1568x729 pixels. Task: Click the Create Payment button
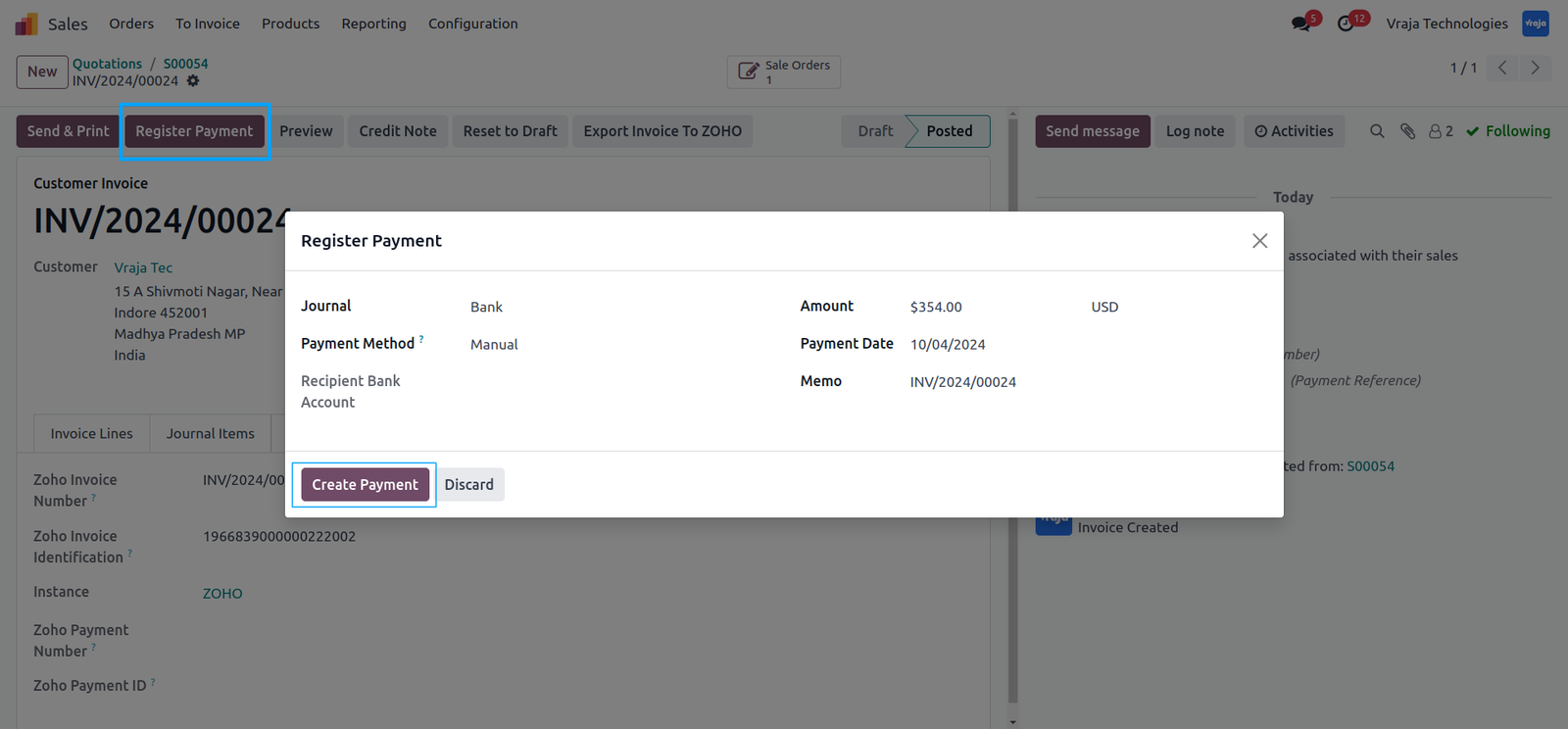pyautogui.click(x=365, y=485)
